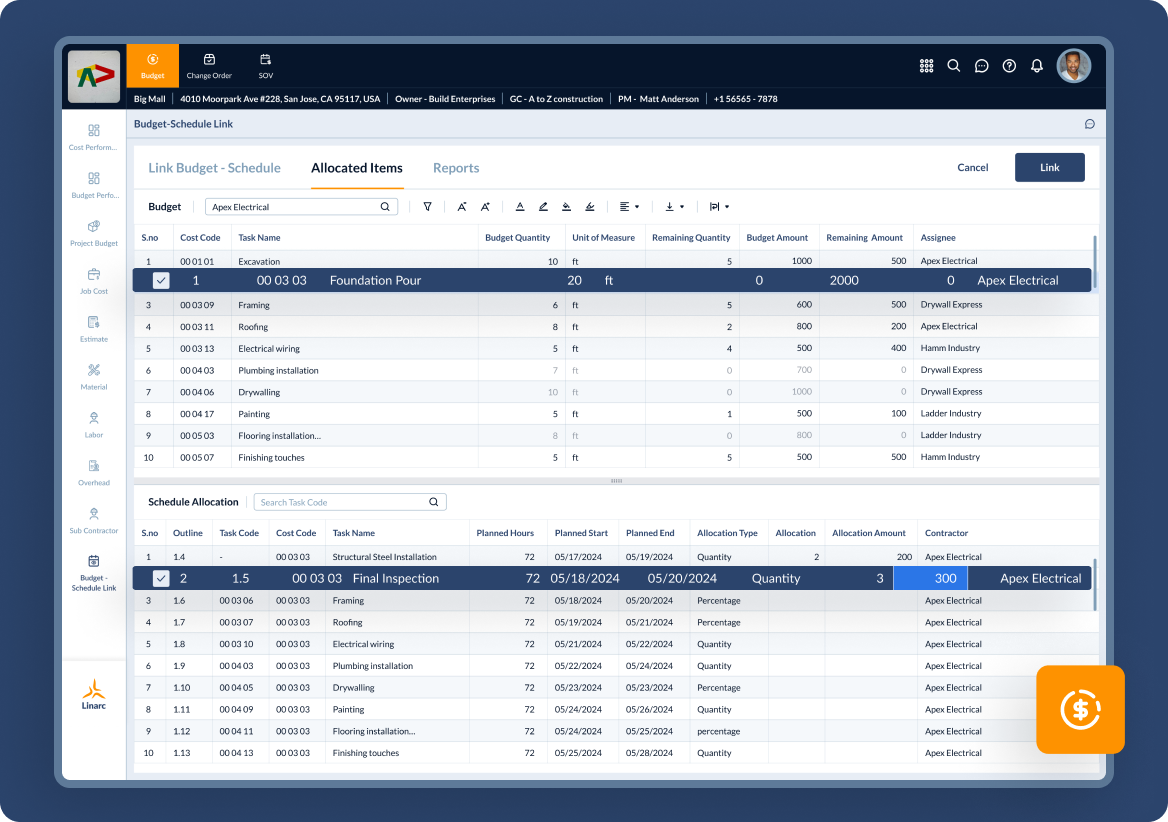1168x822 pixels.
Task: Click the highlighter pen icon
Action: coord(543,206)
